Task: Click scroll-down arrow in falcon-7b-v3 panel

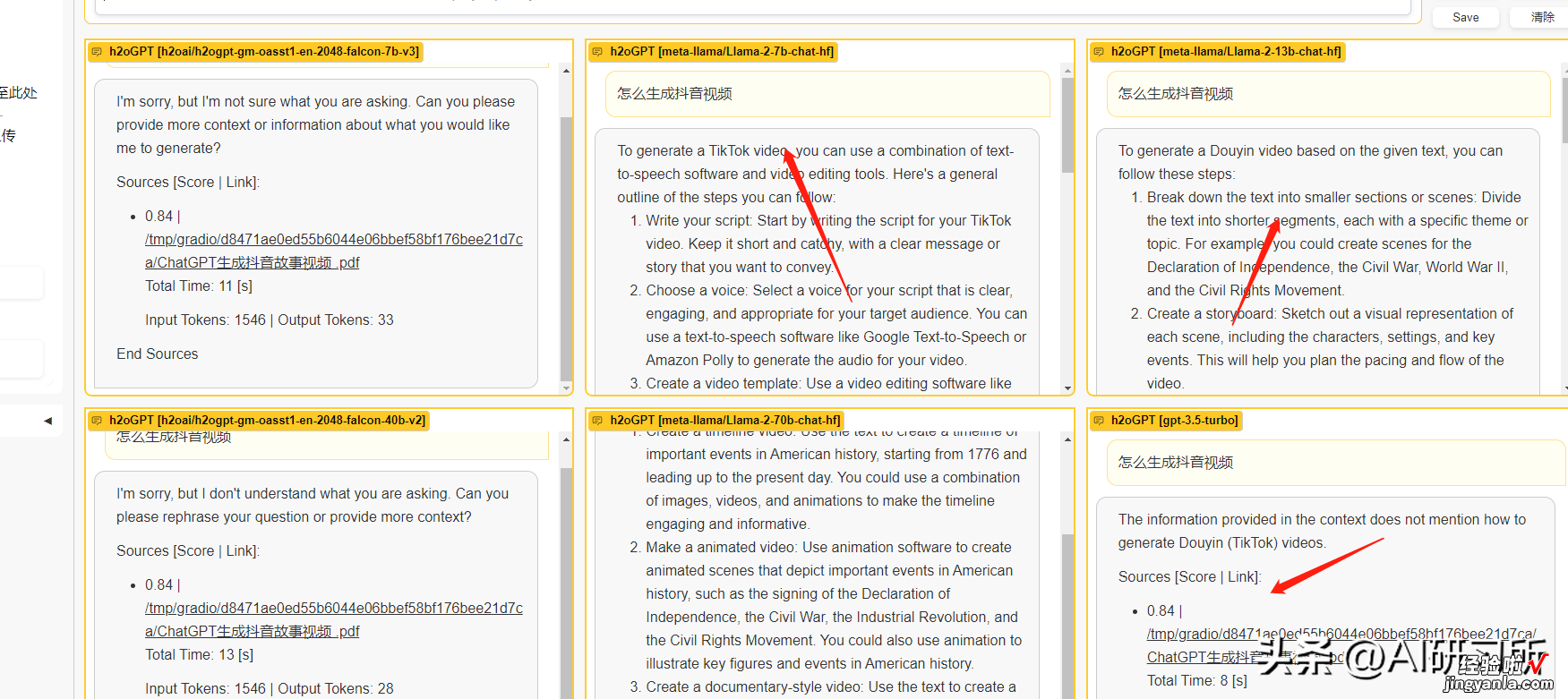Action: coord(566,388)
